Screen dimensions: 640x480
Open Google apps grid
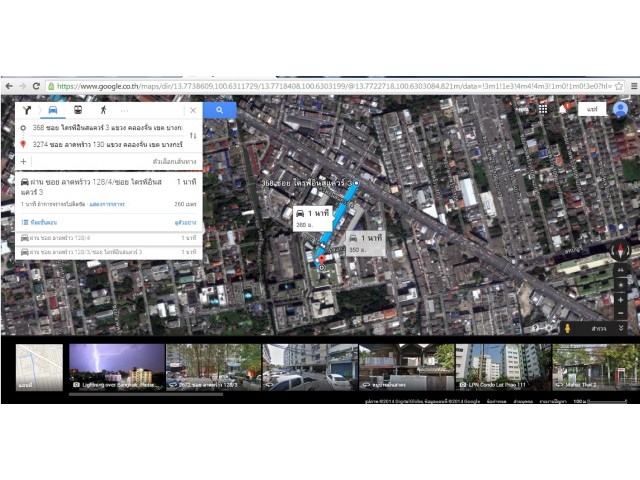[543, 109]
